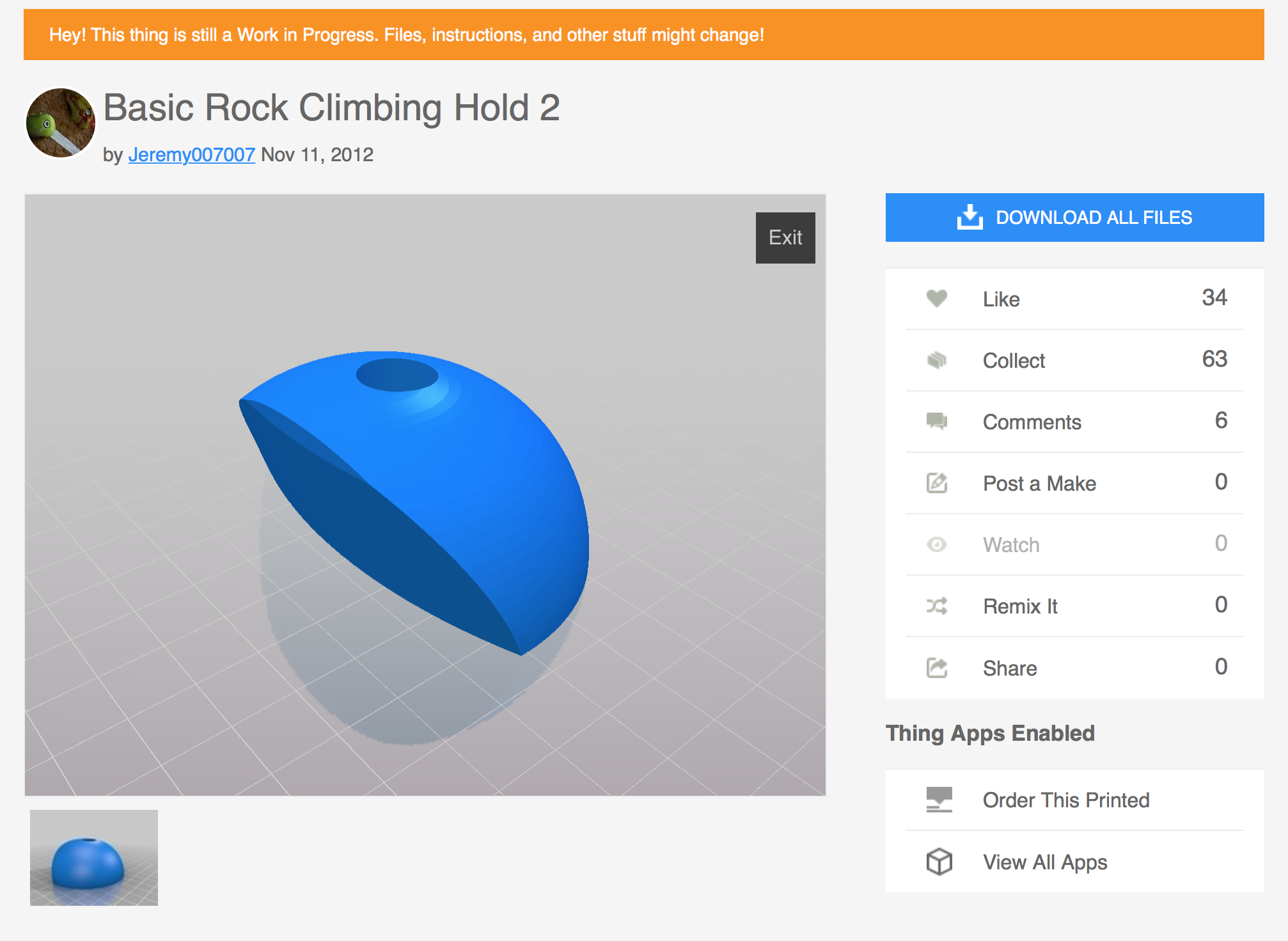The width and height of the screenshot is (1288, 941).
Task: Click the Post a Make icon
Action: (935, 483)
